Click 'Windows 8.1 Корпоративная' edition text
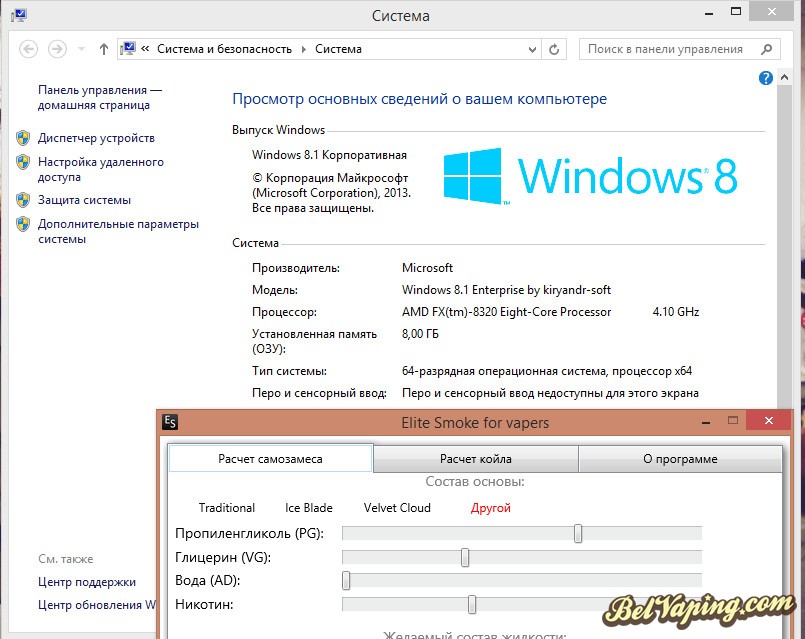Viewport: 805px width, 639px height. 329,155
